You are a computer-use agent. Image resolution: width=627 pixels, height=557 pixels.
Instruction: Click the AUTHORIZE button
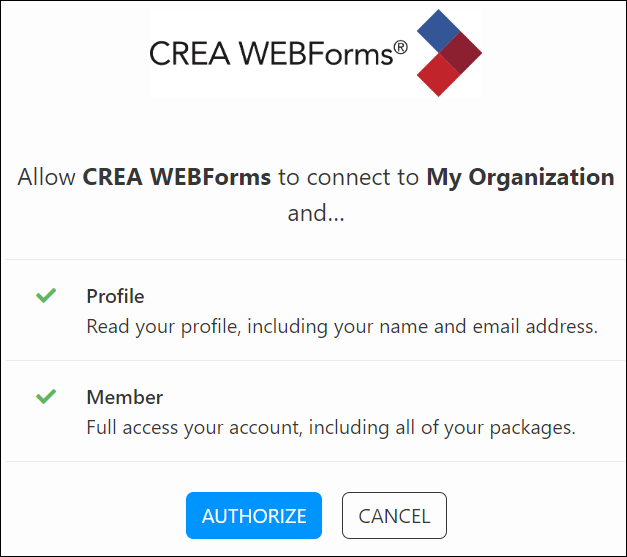click(254, 516)
